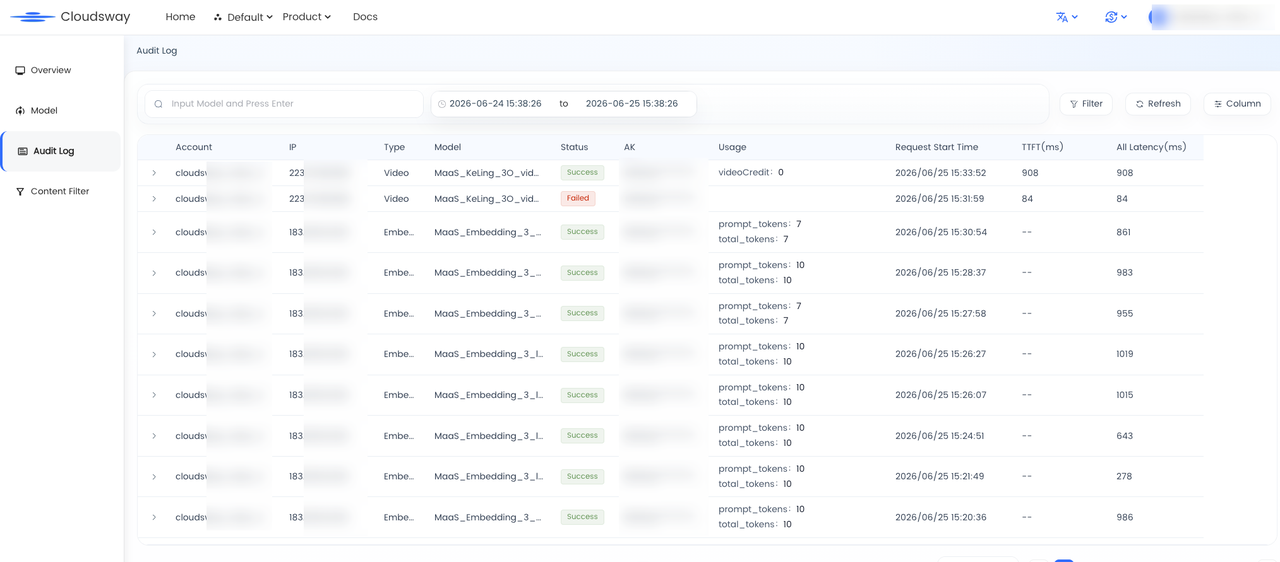
Task: Expand the Failed Video log row
Action: 154,199
